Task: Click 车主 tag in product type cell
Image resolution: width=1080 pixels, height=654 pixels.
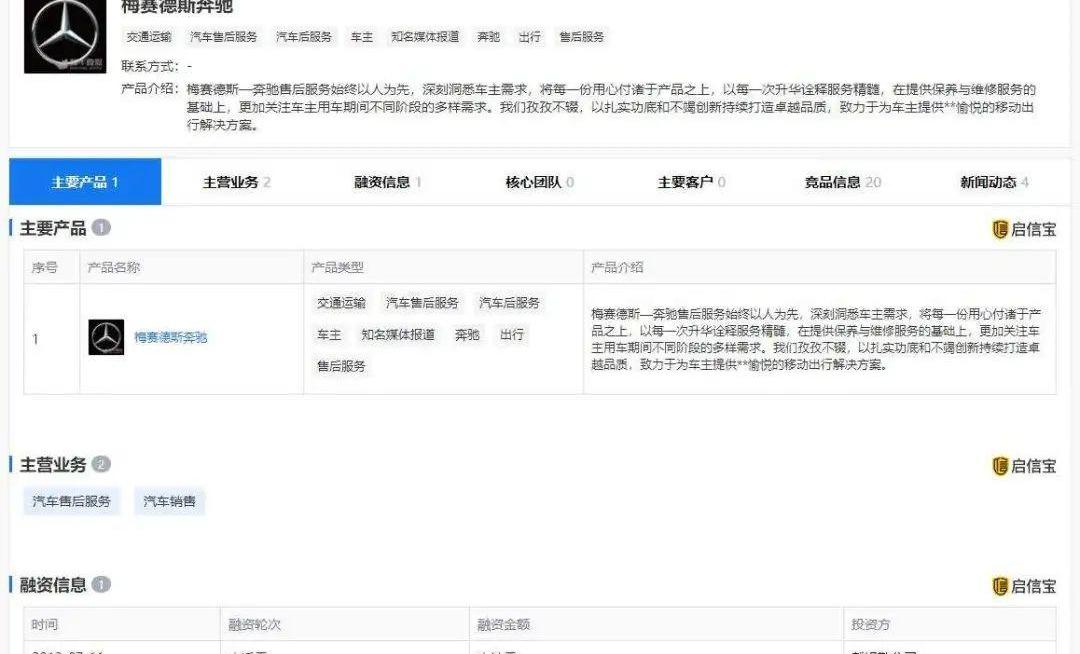Action: pyautogui.click(x=329, y=335)
